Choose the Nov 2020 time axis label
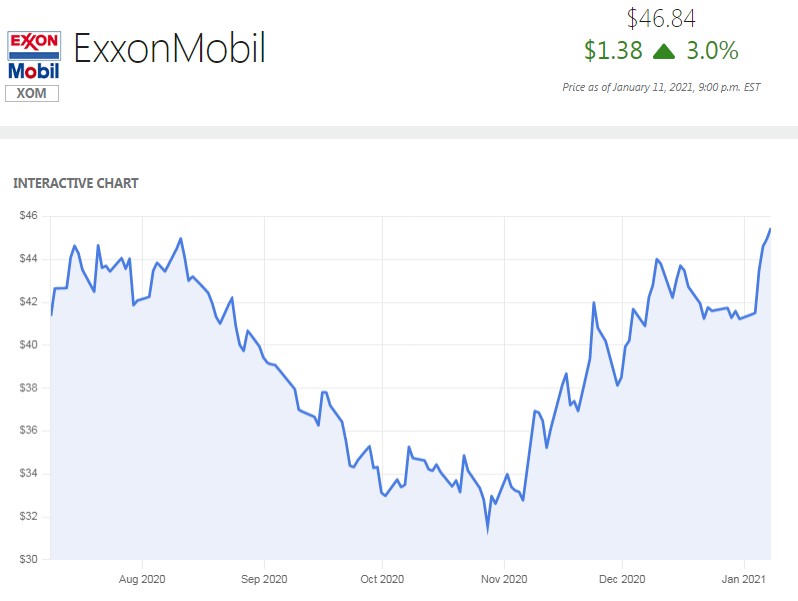798x601 pixels. pyautogui.click(x=504, y=578)
